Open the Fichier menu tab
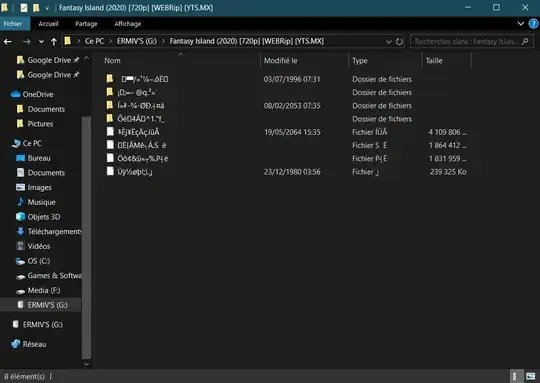The image size is (540, 383). click(x=13, y=24)
